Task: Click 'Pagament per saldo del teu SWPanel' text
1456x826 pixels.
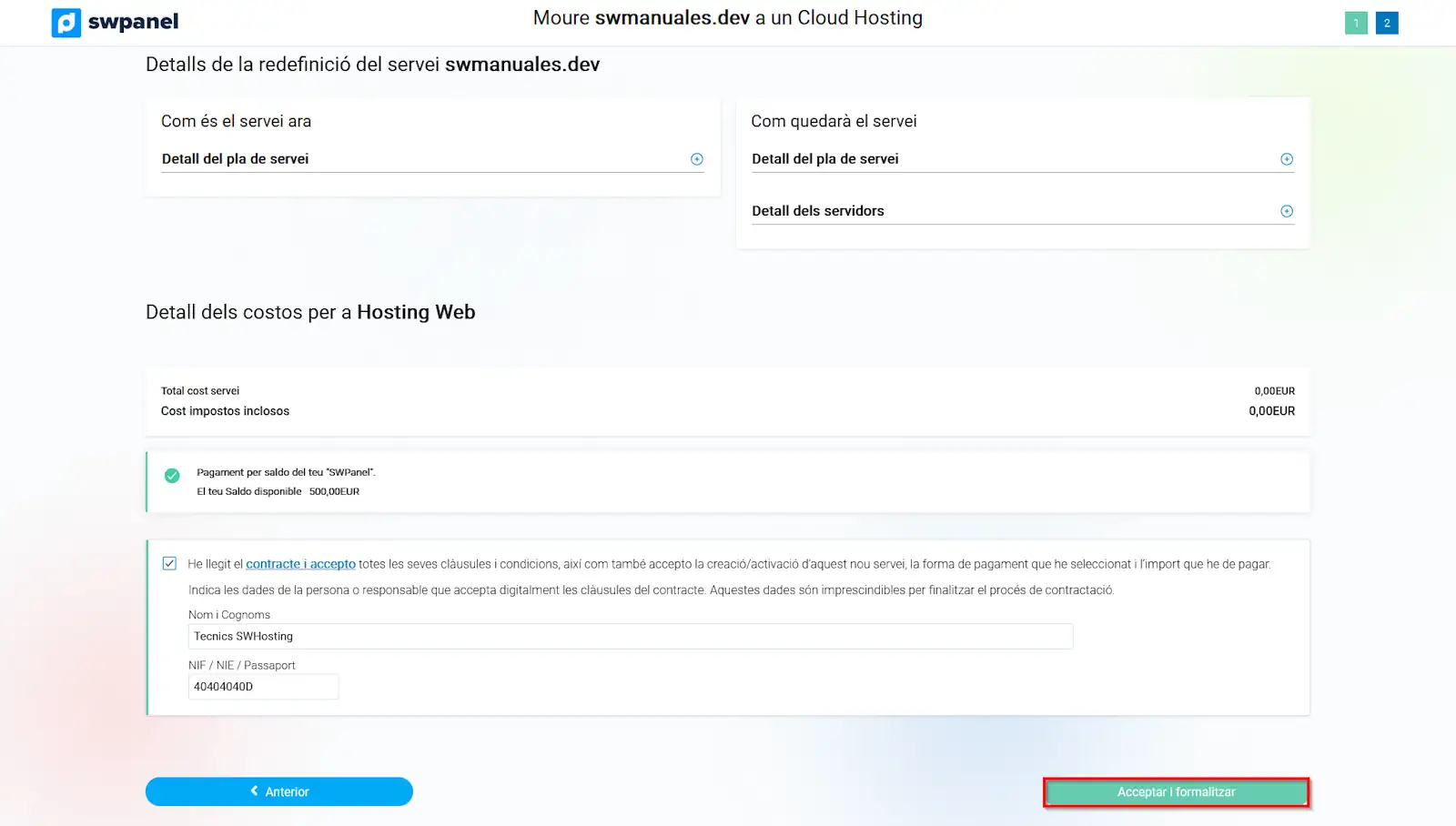Action: point(286,472)
